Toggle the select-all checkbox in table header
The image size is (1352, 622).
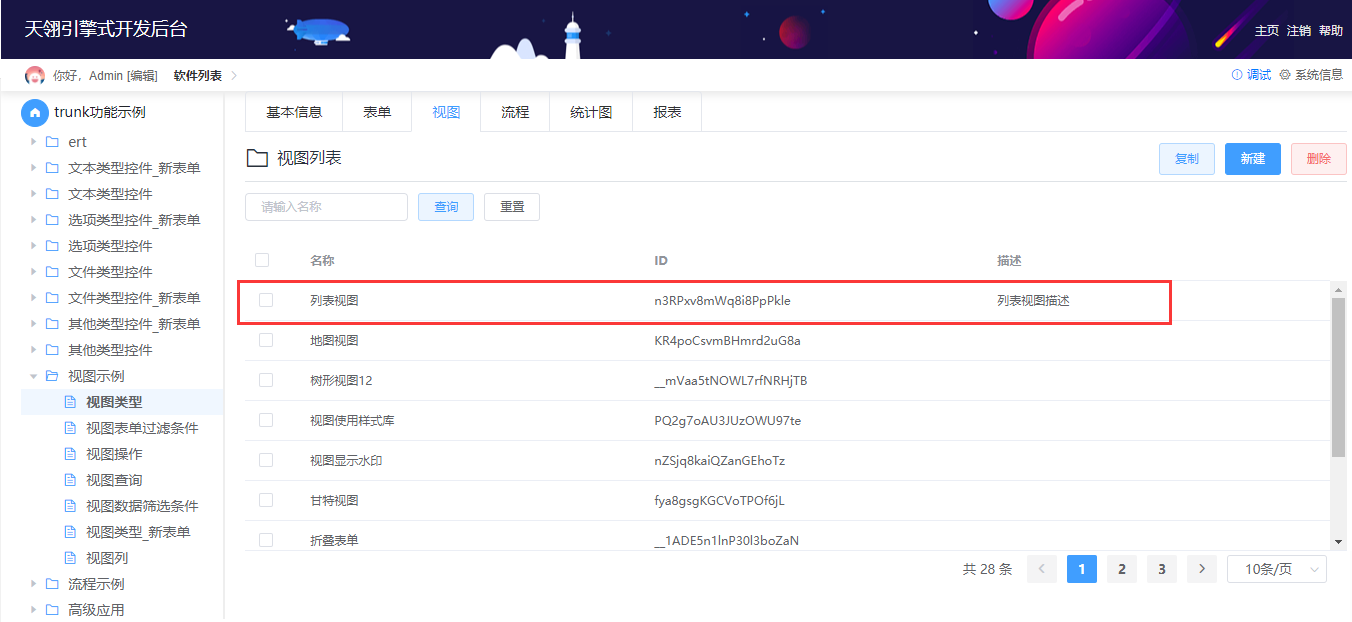click(262, 260)
